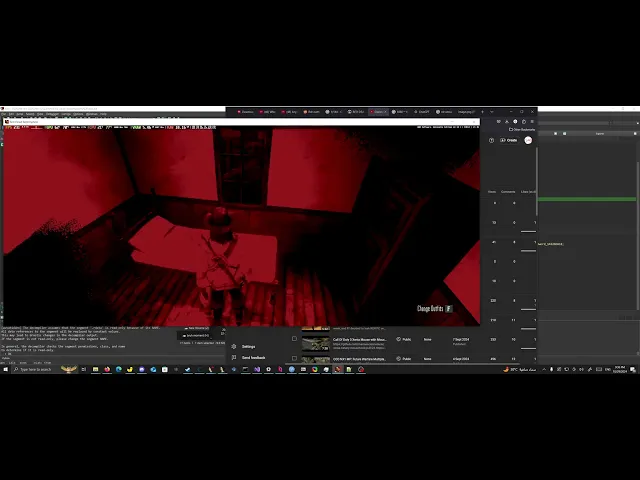Open File Explorer from the taskbar
Image resolution: width=640 pixels, height=480 pixels.
[96, 369]
